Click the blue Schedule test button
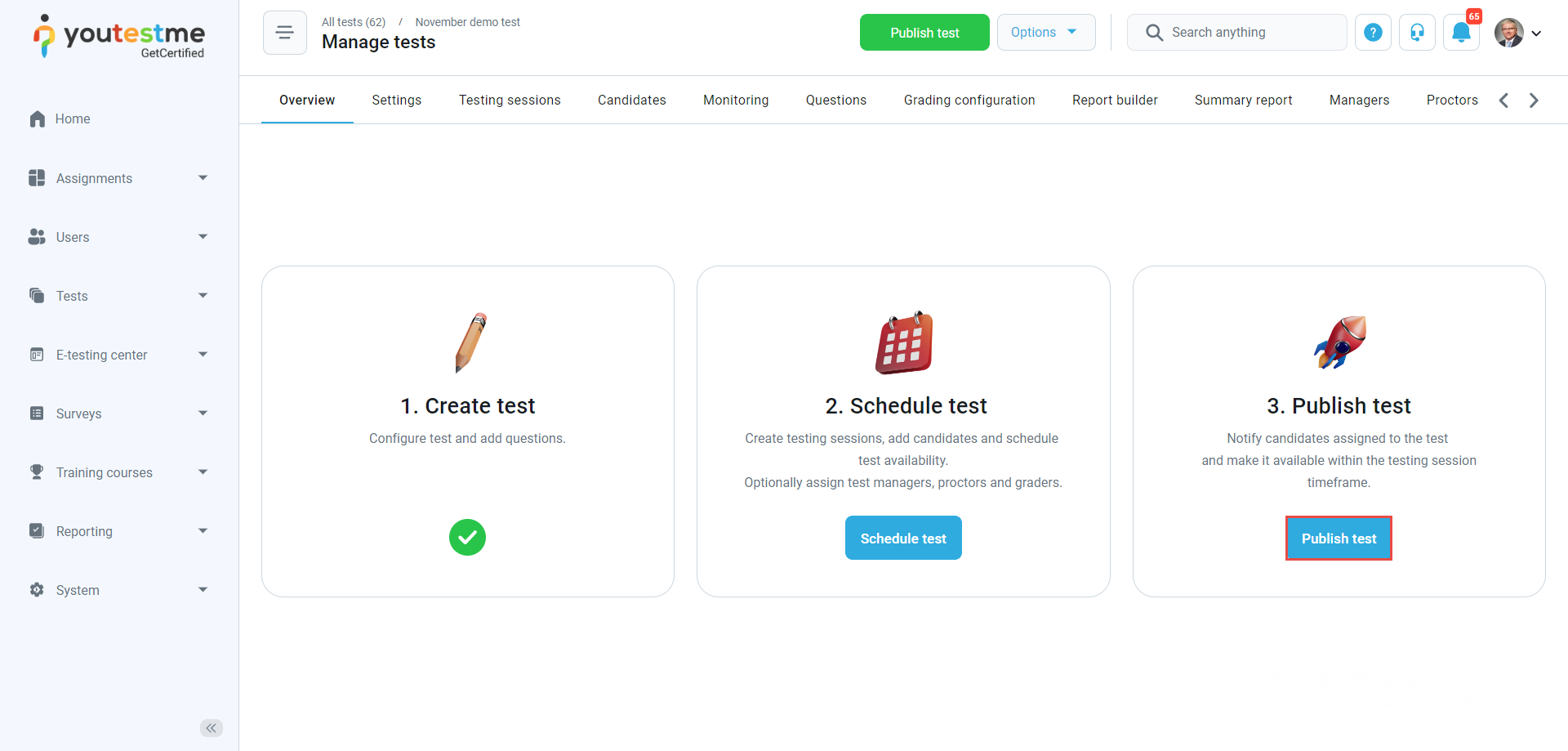The image size is (1568, 751). [x=902, y=539]
